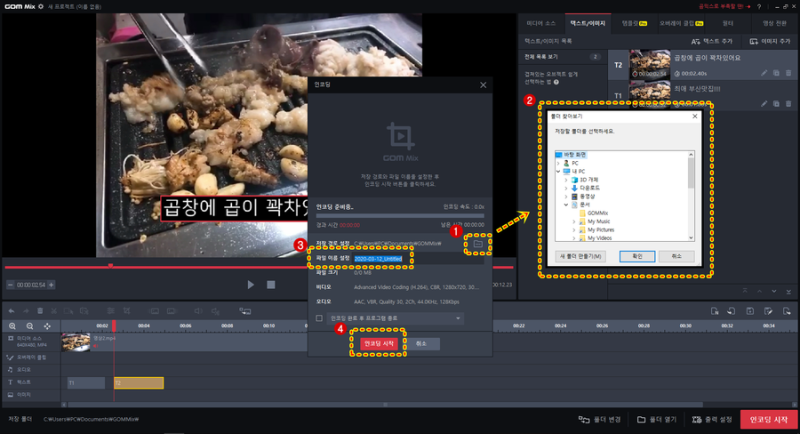Open the 필터 tab
This screenshot has height=434, width=800.
728,23
